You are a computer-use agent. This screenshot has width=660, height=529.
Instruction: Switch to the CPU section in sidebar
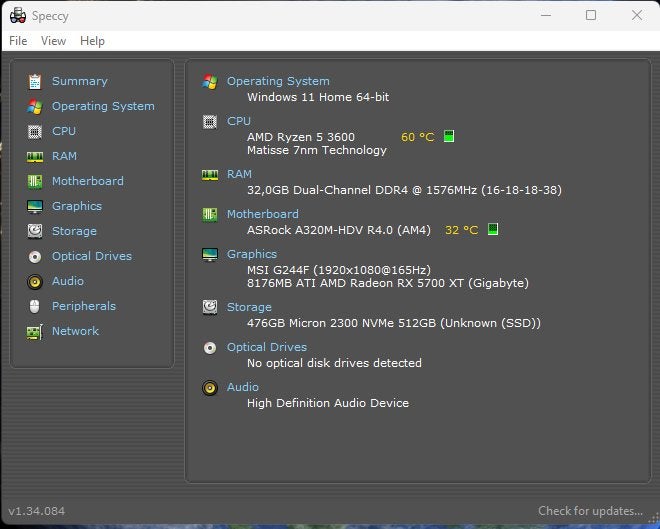64,131
